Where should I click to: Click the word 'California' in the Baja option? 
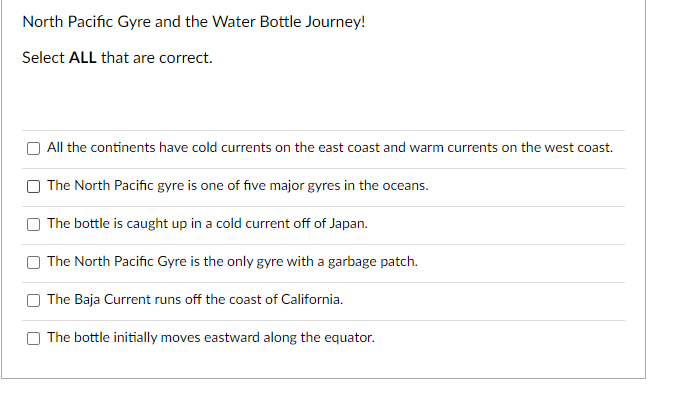point(312,300)
